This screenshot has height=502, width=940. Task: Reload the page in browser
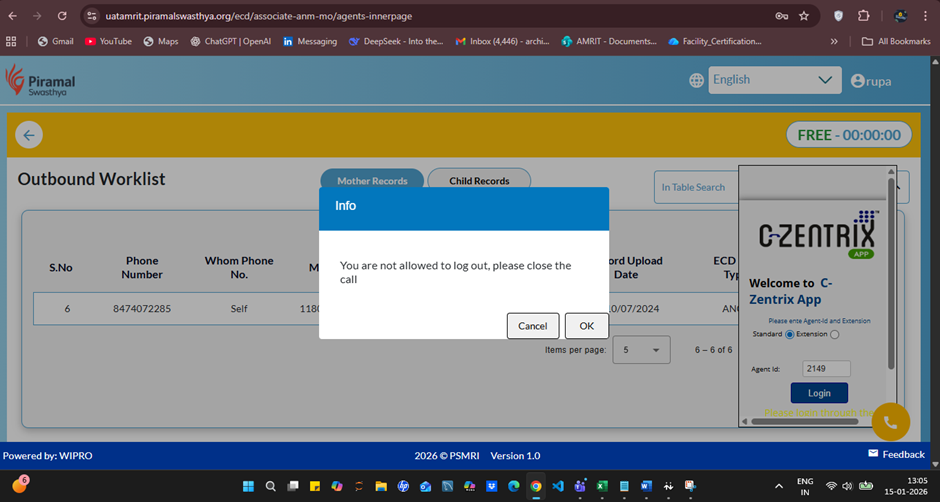click(x=62, y=16)
